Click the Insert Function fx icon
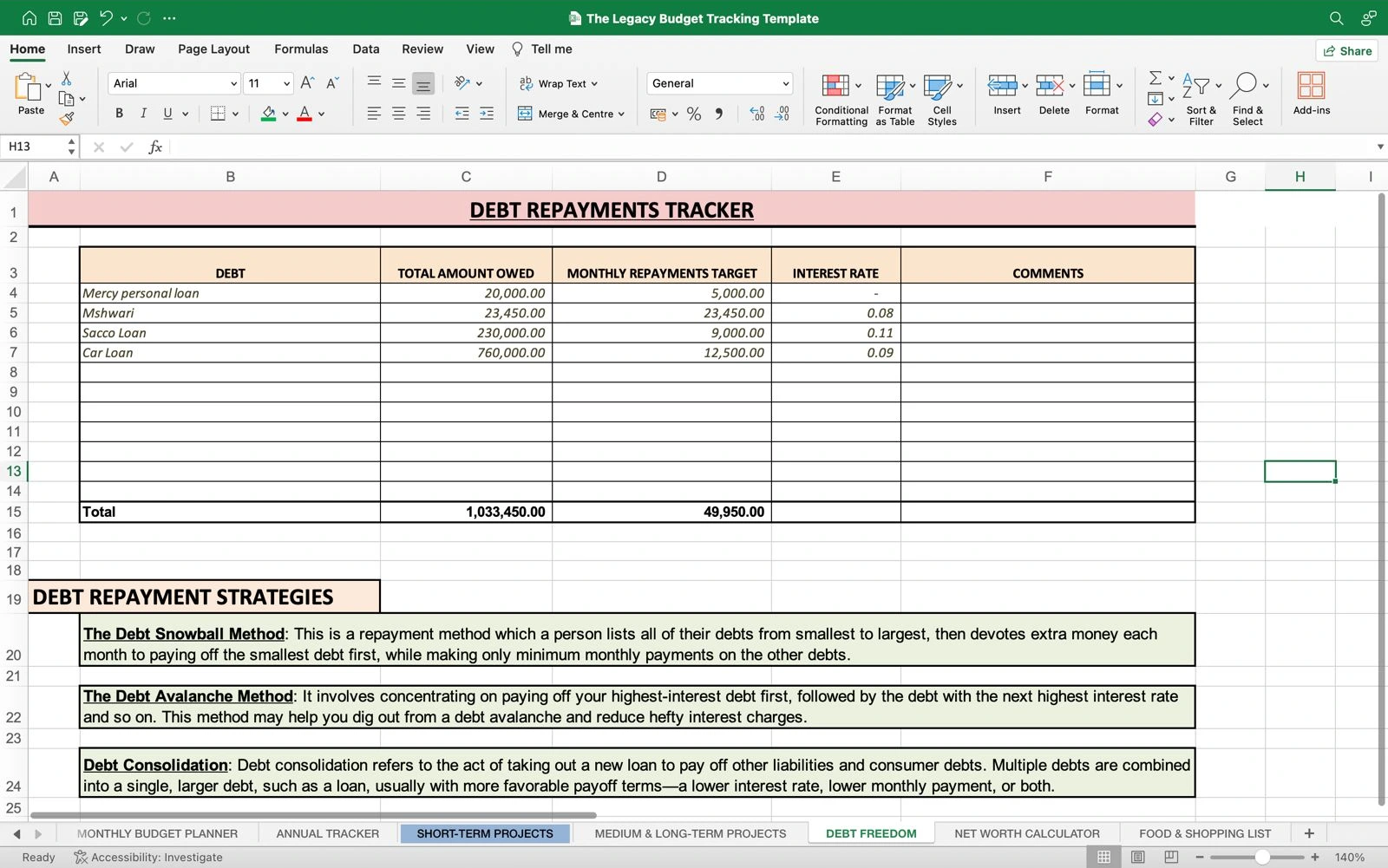The image size is (1388, 868). [155, 147]
